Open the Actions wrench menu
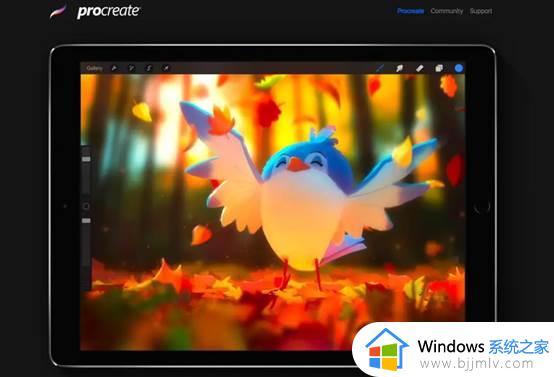This screenshot has width=554, height=377. click(114, 68)
